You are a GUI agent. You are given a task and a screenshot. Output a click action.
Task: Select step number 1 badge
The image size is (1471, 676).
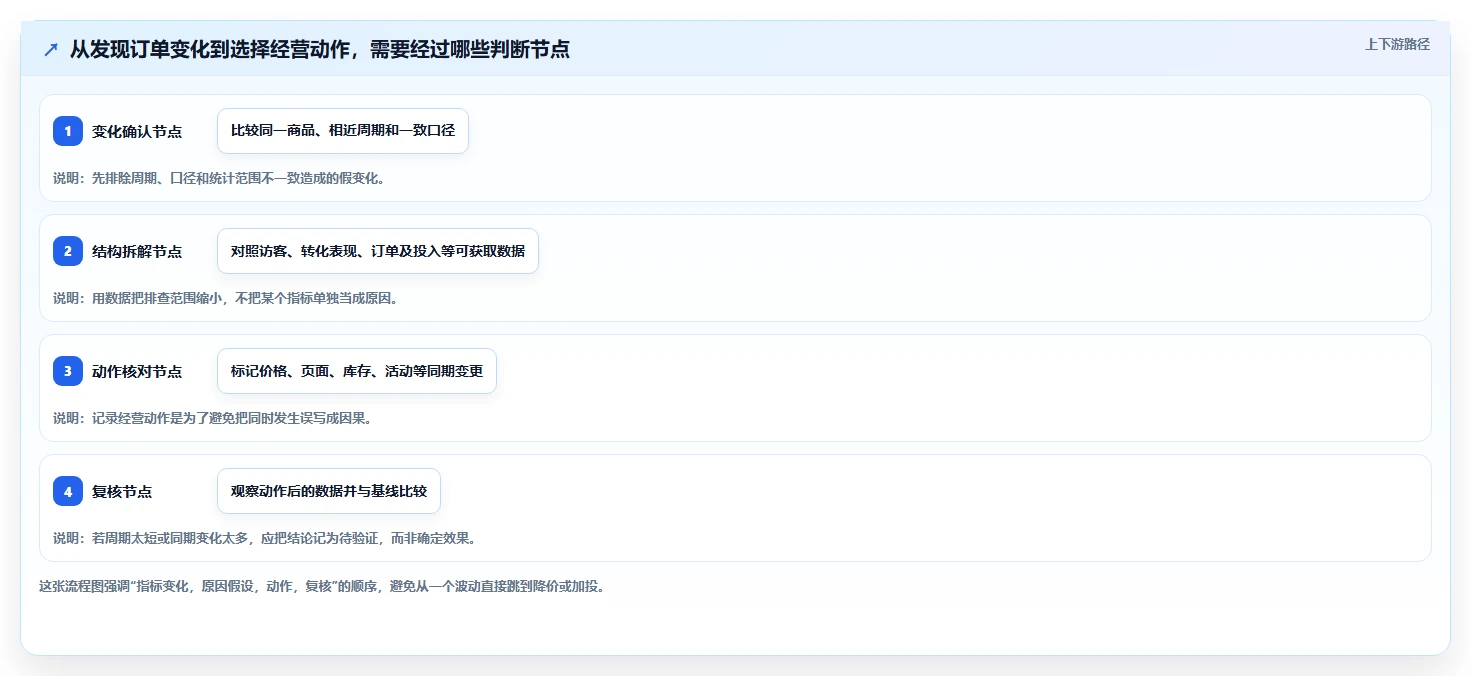point(68,131)
